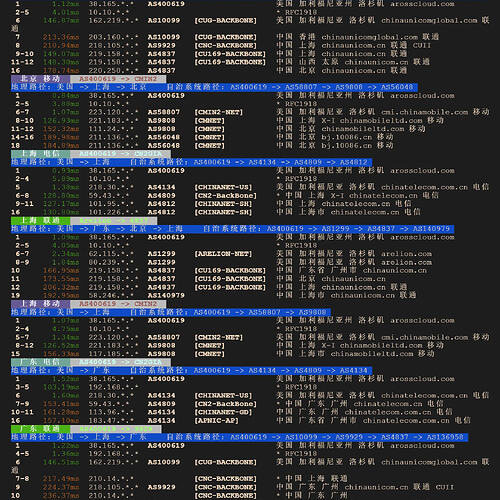Screen dimensions: 500x500
Task: Click latency value '128.80ms'
Action: (61, 195)
